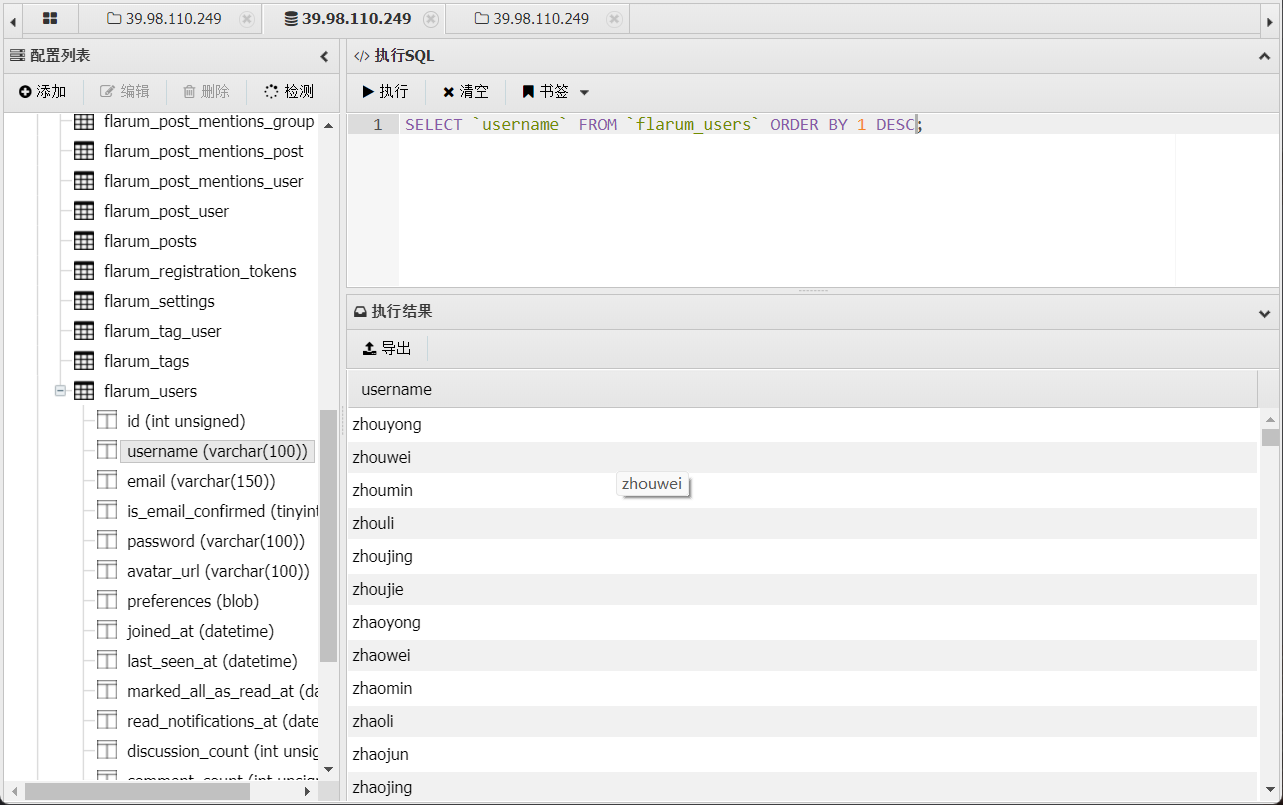Click the sidebar tree vertical scrollbar thumb

(328, 536)
